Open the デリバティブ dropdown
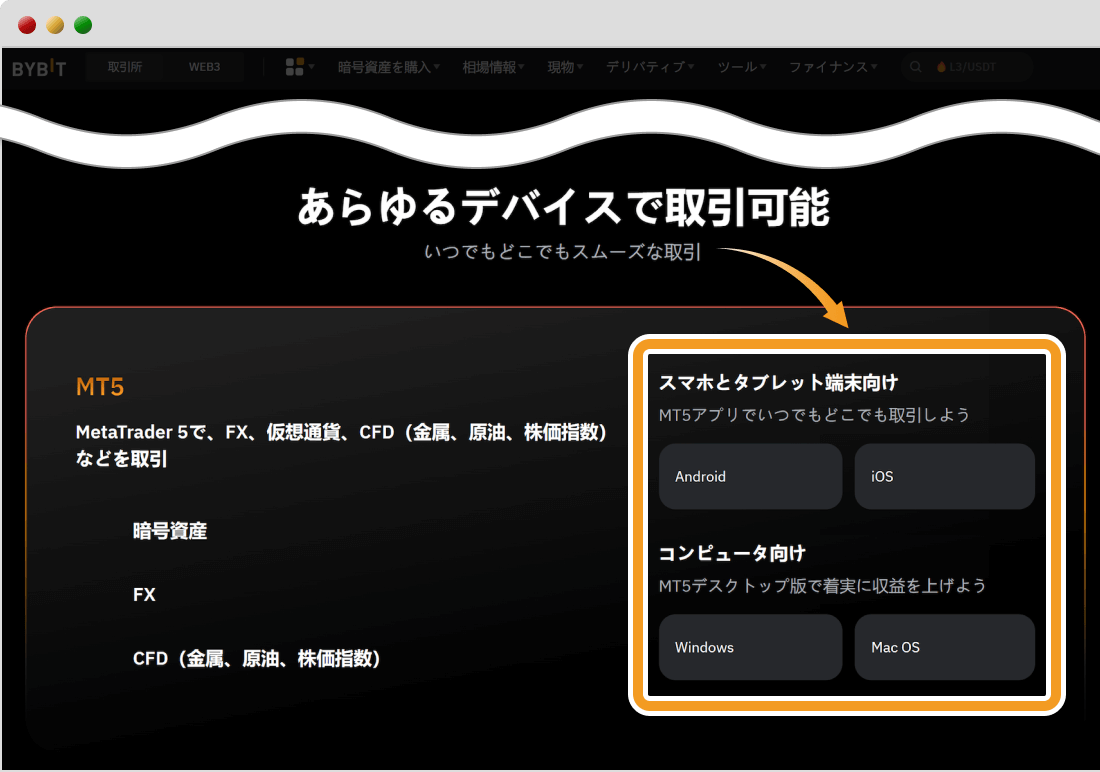Viewport: 1100px width, 772px height. pos(650,67)
